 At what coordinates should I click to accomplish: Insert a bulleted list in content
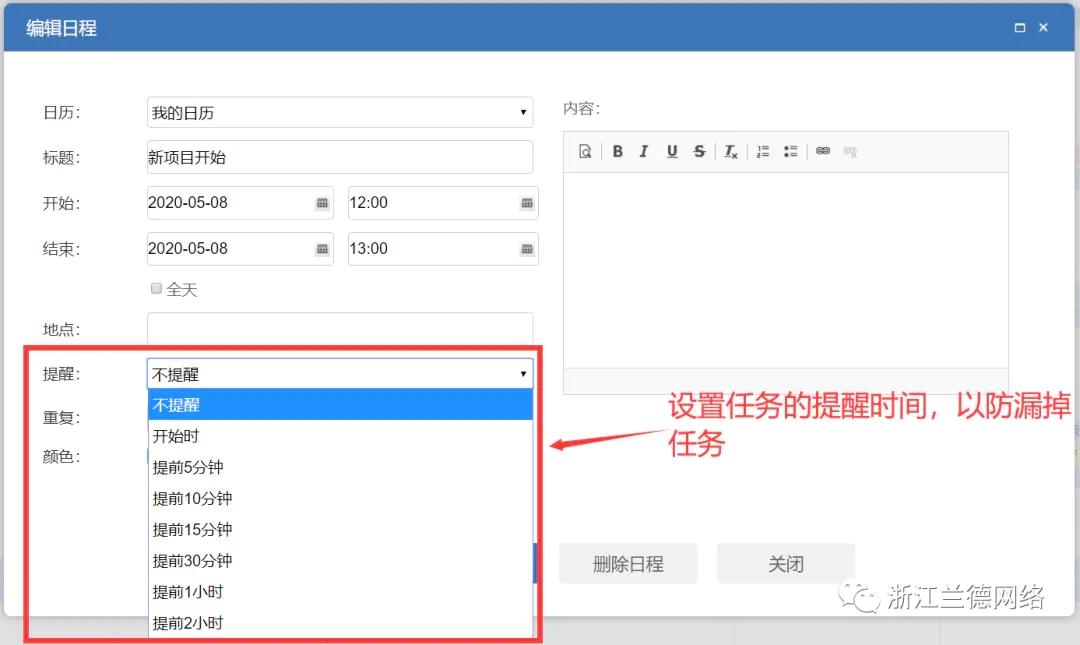point(790,152)
